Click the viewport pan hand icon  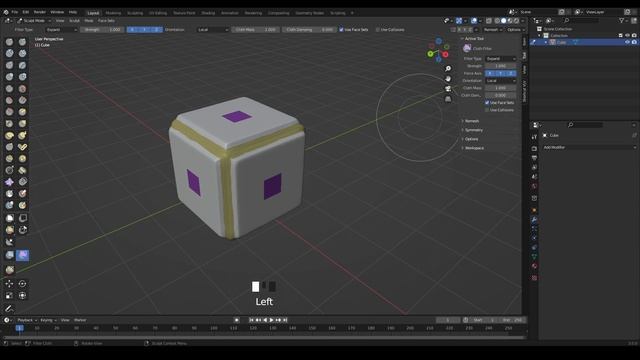pos(448,79)
